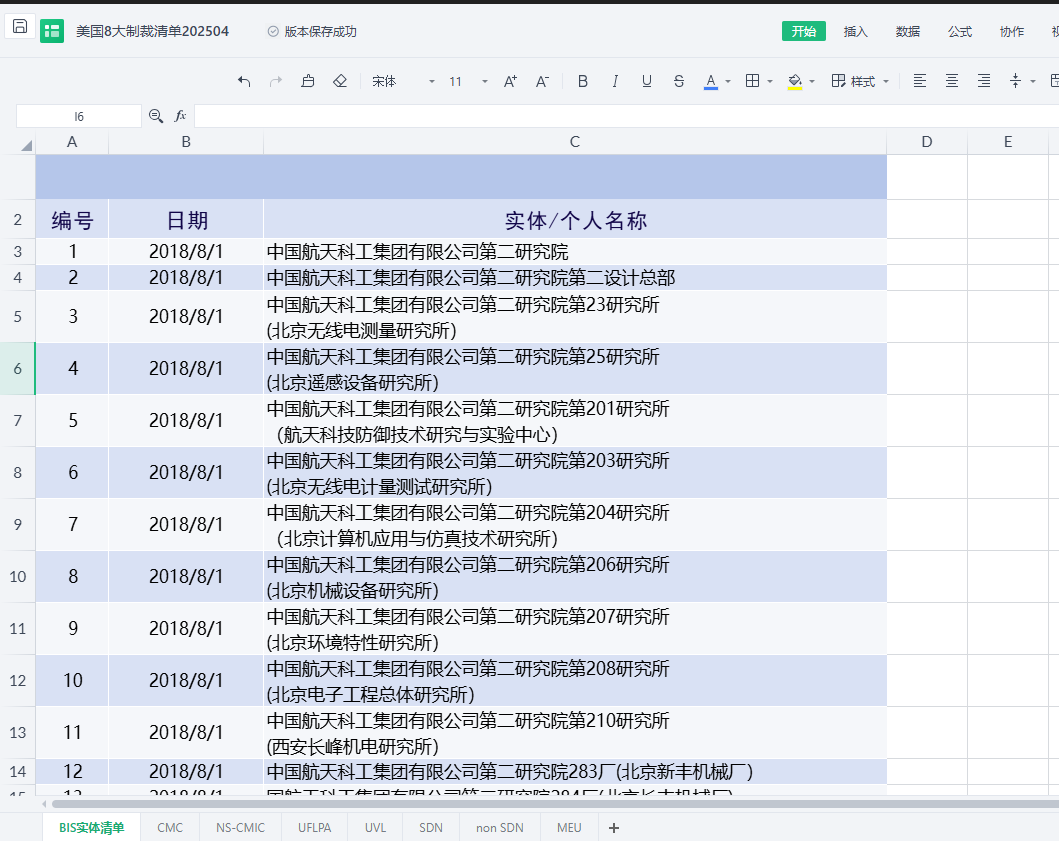The height and width of the screenshot is (841, 1059).
Task: Click the zoom magnifier beside formula bar
Action: click(156, 116)
